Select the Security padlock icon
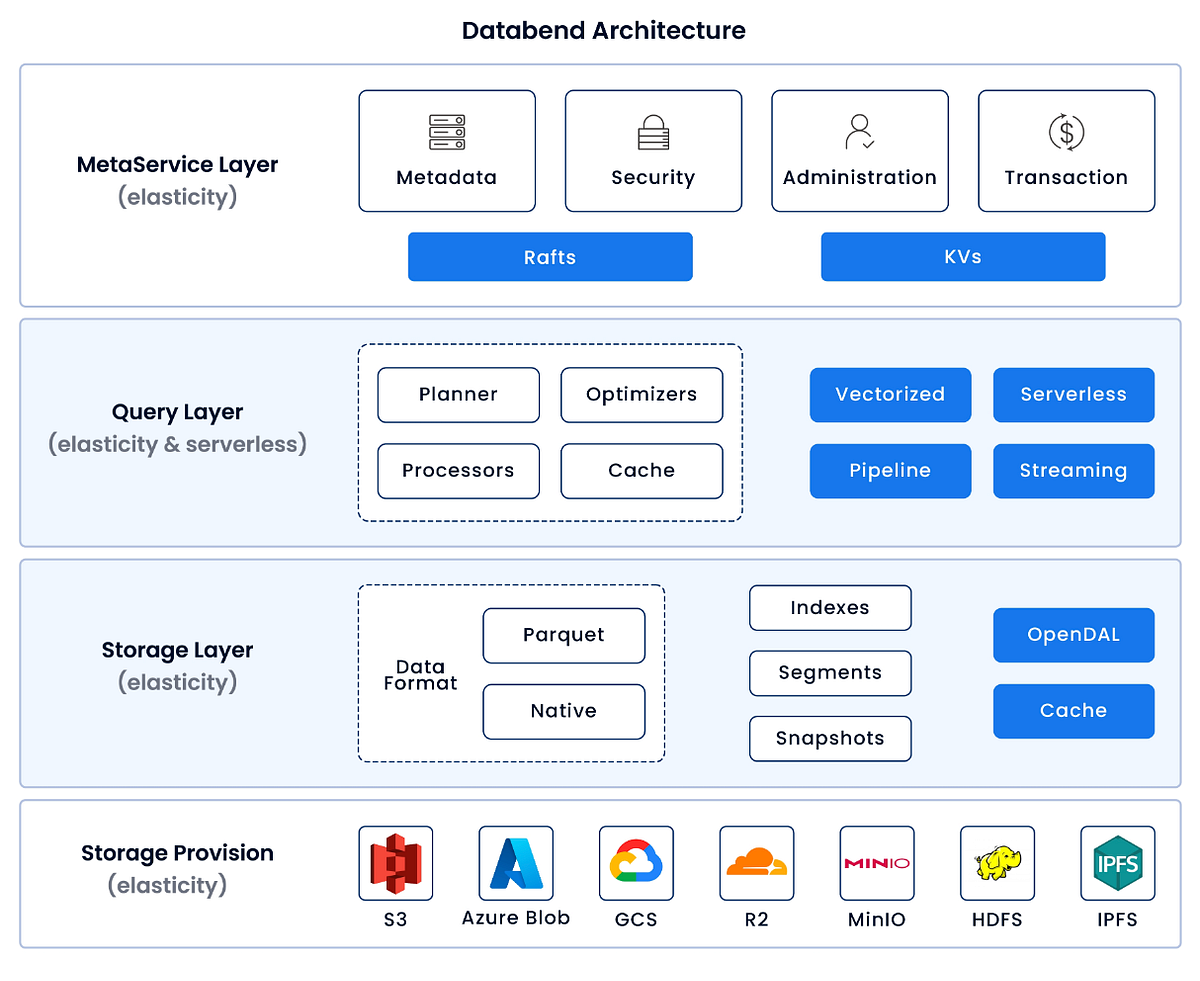 click(653, 131)
